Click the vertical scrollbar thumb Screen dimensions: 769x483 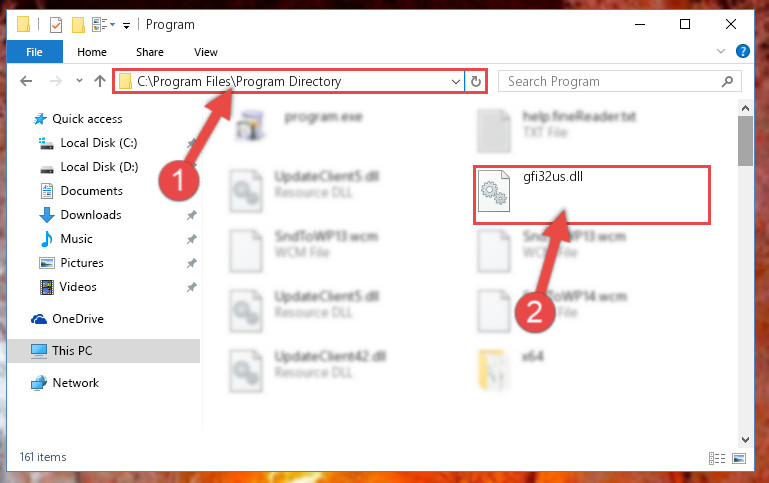click(745, 141)
